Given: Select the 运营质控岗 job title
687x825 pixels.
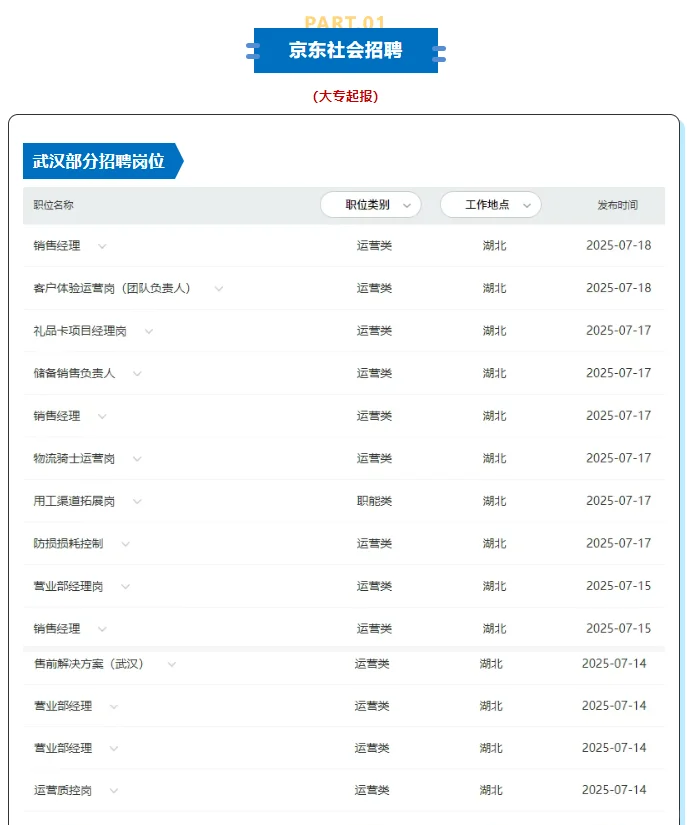Looking at the screenshot, I should pos(63,790).
